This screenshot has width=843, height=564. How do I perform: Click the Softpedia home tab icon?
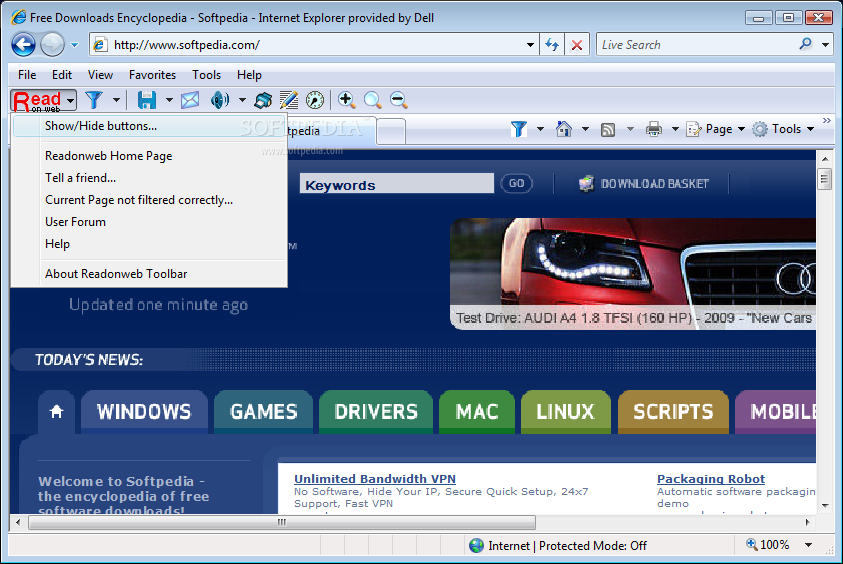[x=56, y=412]
